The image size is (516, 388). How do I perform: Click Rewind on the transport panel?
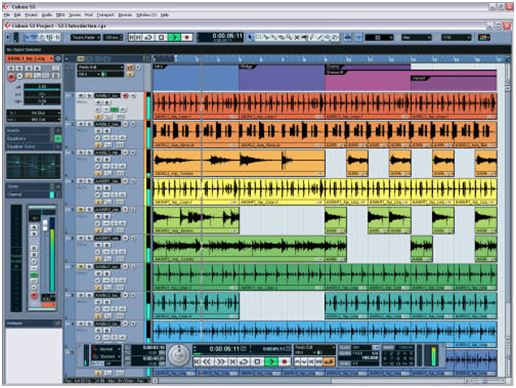[207, 361]
